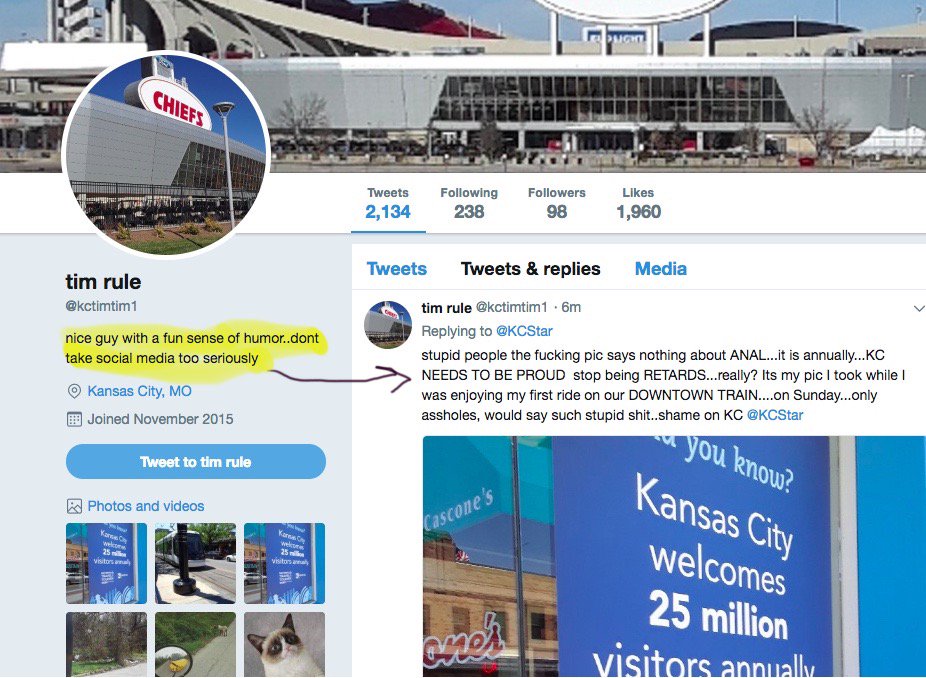Click the Photos and videos picture icon

(74, 506)
